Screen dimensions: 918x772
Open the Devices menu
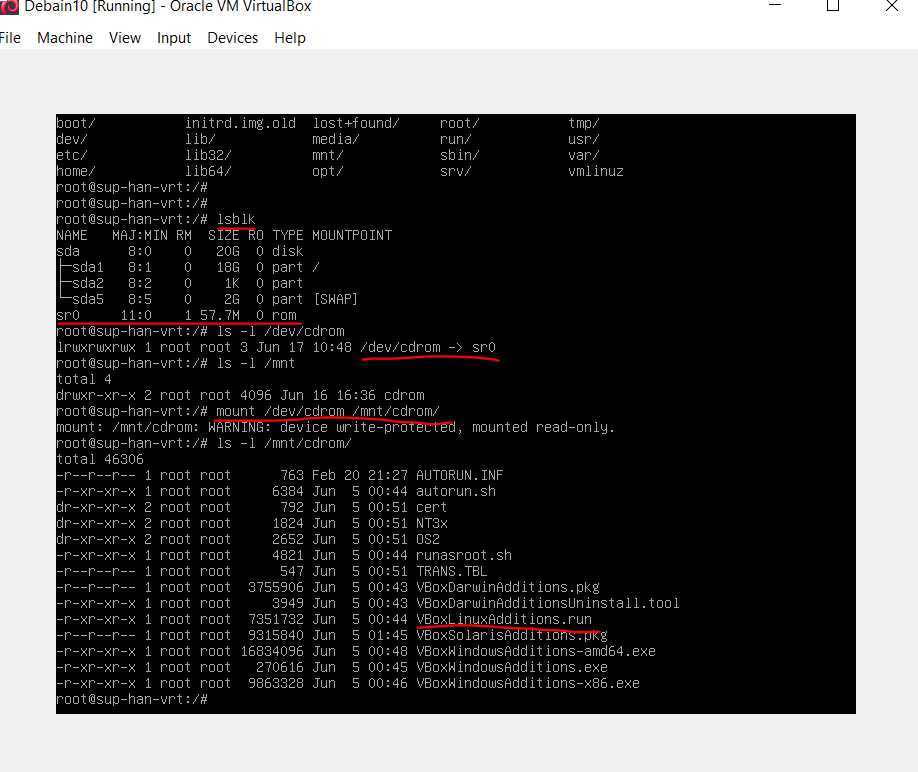pos(232,38)
